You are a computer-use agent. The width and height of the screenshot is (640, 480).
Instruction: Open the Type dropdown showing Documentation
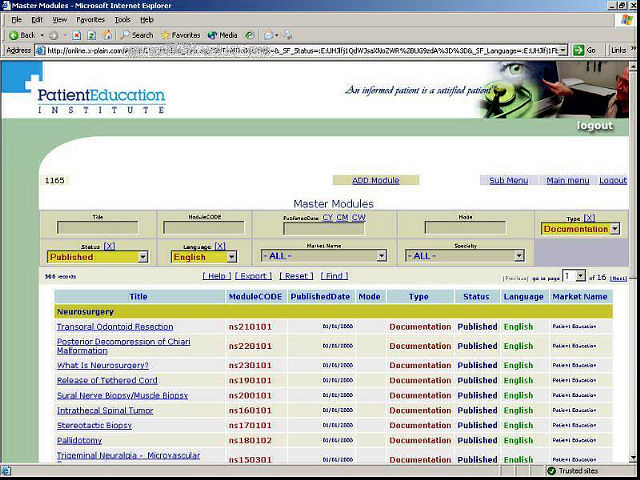pyautogui.click(x=580, y=229)
